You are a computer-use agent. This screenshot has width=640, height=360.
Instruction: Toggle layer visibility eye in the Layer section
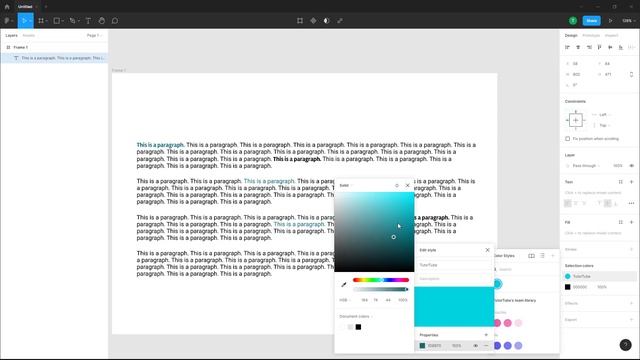[631, 166]
